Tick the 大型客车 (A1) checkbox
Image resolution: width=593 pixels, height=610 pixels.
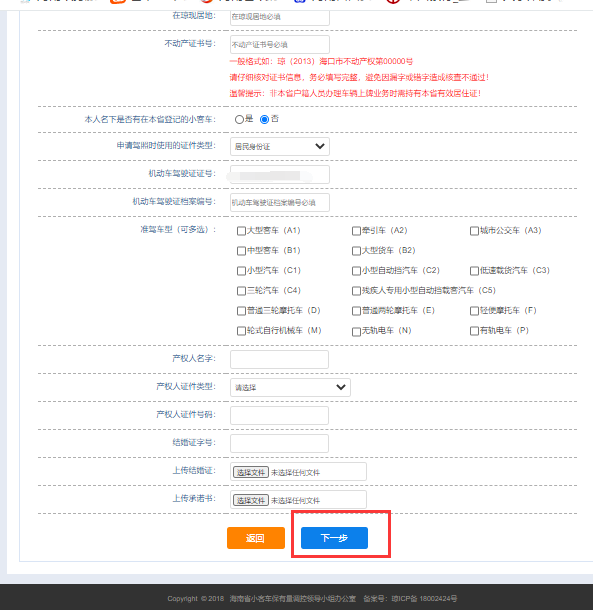click(x=241, y=231)
